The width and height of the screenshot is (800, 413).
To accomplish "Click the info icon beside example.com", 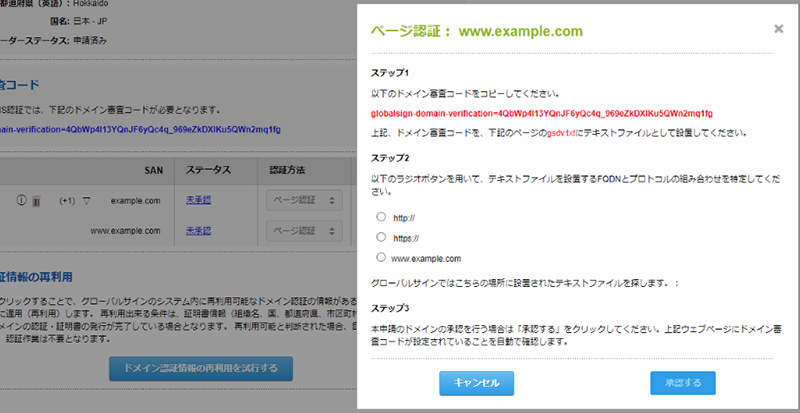I will [x=20, y=201].
